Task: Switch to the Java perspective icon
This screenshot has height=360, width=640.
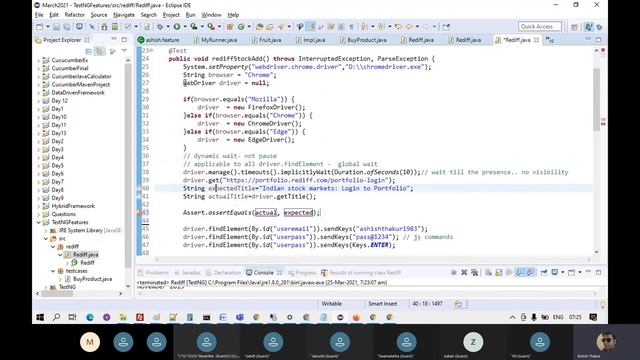Action: pyautogui.click(x=588, y=27)
